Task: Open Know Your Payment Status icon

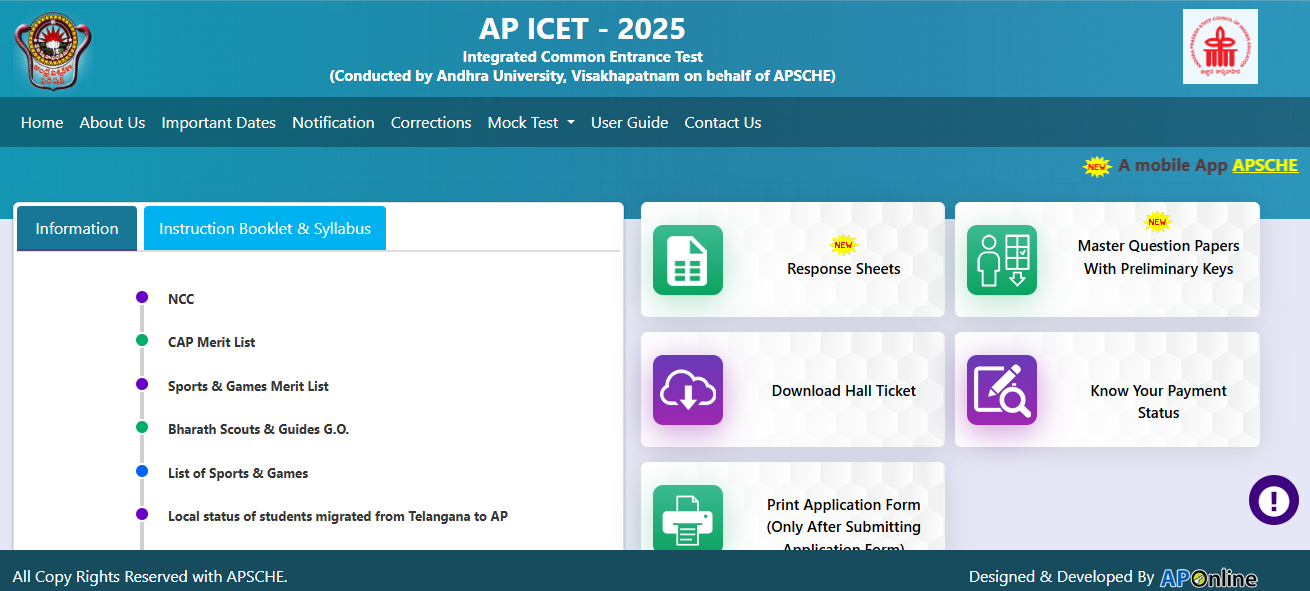Action: pos(1001,390)
